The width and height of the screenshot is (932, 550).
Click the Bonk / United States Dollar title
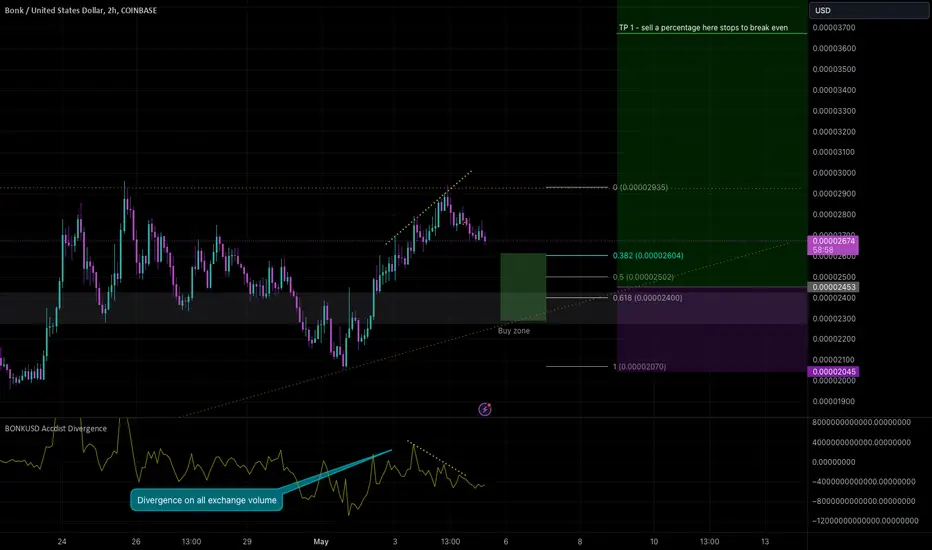(81, 10)
